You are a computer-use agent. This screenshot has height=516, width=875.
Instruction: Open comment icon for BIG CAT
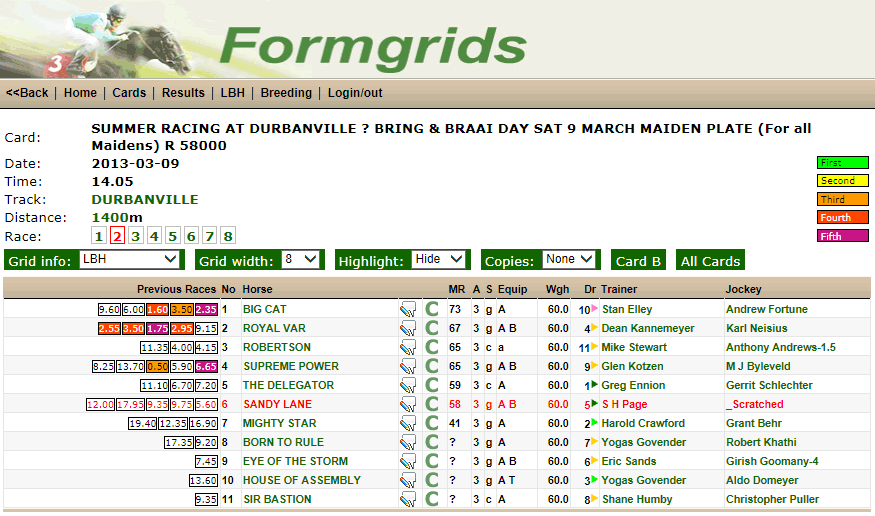[408, 310]
